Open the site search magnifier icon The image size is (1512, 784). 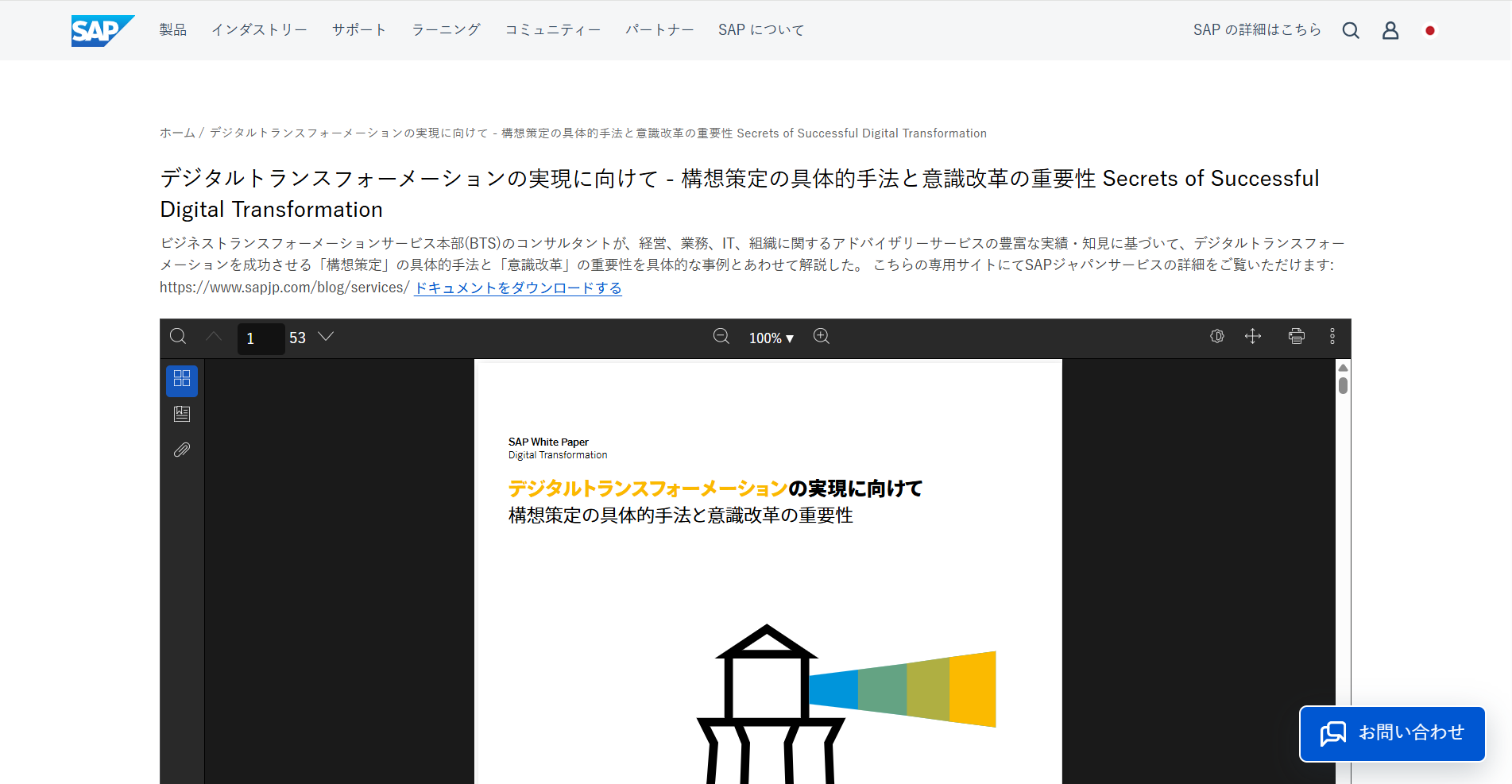click(x=1351, y=30)
